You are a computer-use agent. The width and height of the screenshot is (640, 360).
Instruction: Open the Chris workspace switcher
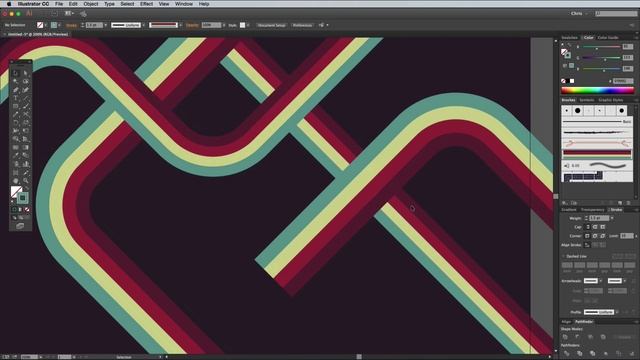point(579,13)
